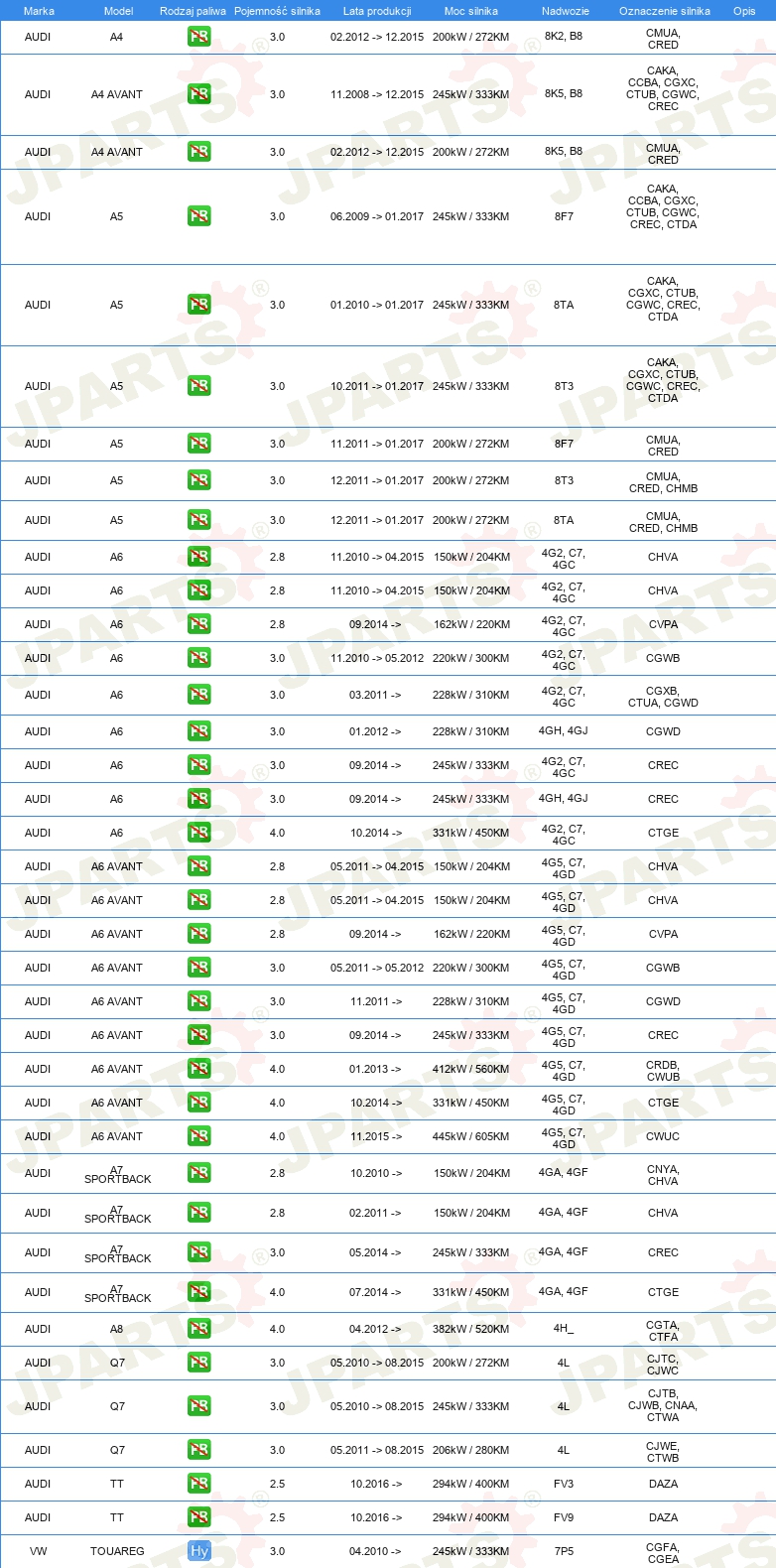Click the Lata produkcji column header
The height and width of the screenshot is (1568, 776).
pyautogui.click(x=377, y=11)
